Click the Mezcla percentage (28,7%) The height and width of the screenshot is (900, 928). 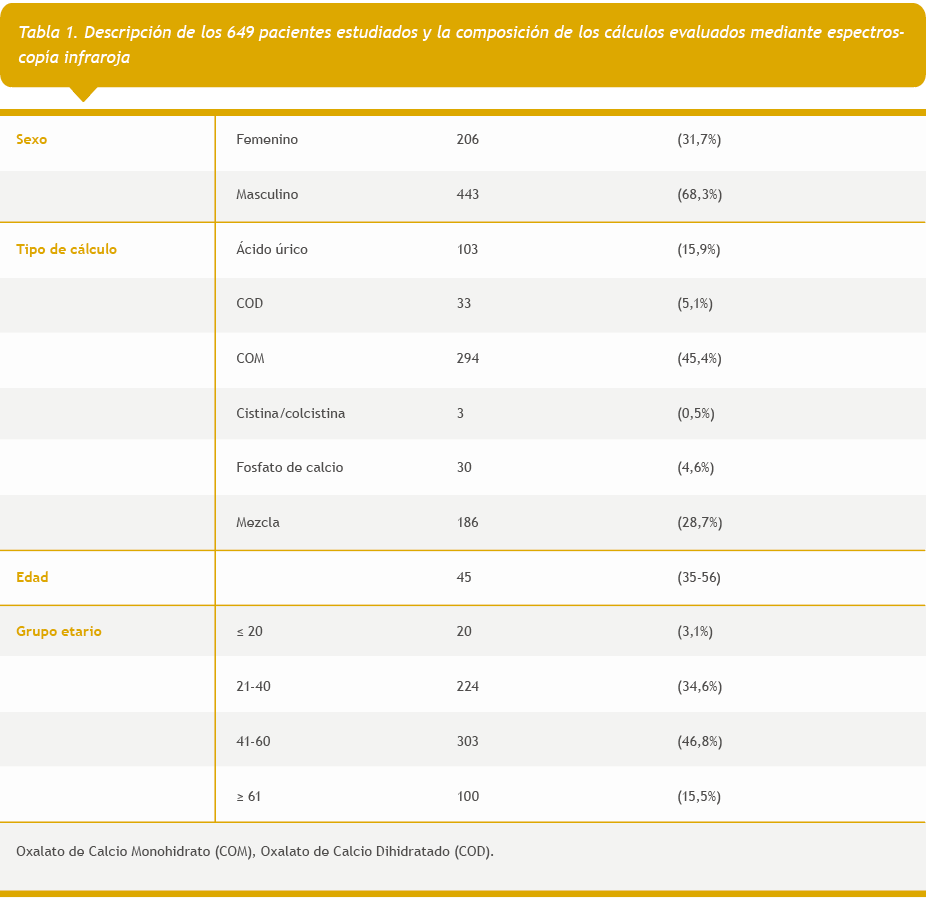click(699, 523)
